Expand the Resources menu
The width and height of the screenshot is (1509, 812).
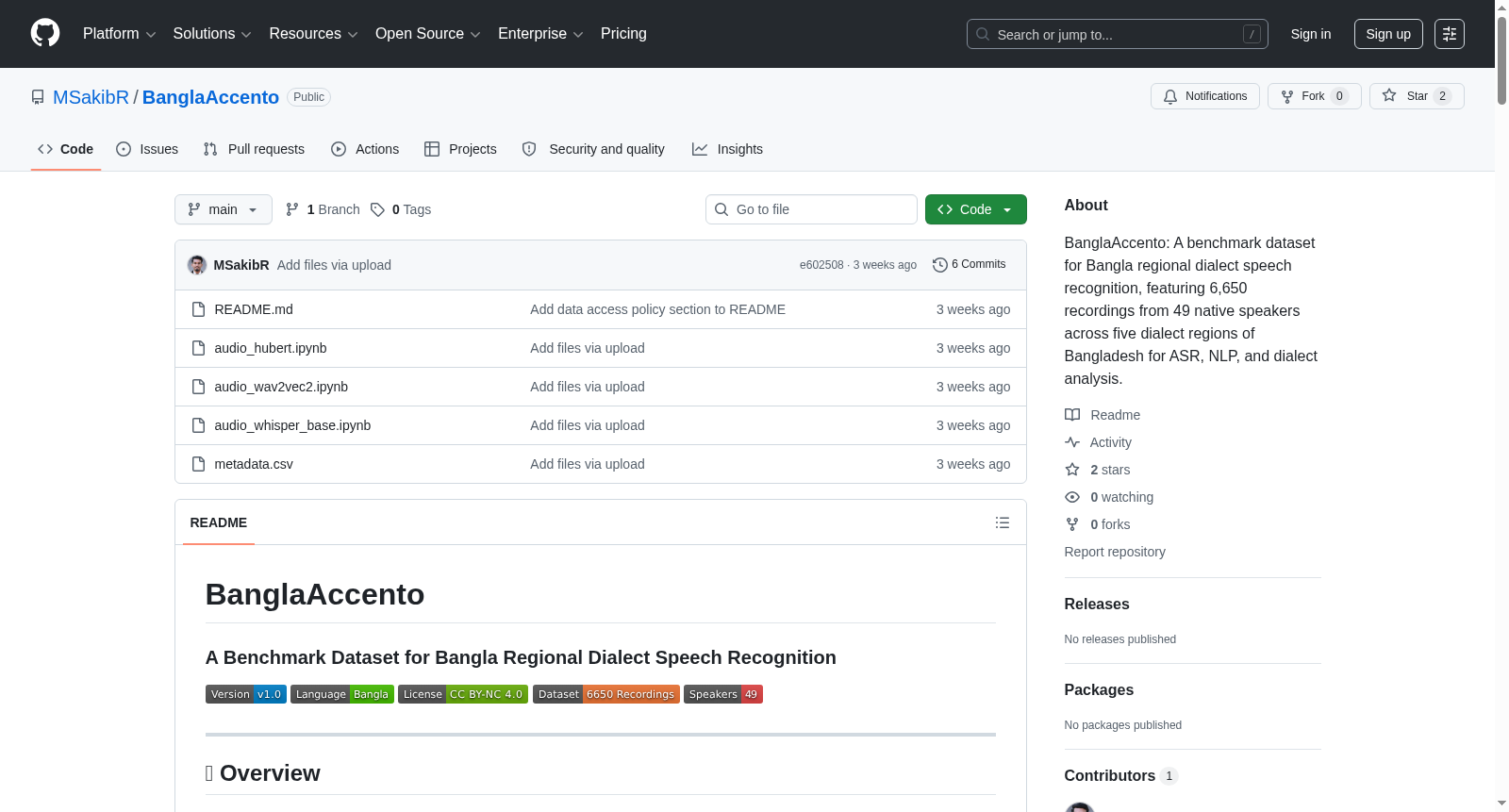pyautogui.click(x=313, y=34)
